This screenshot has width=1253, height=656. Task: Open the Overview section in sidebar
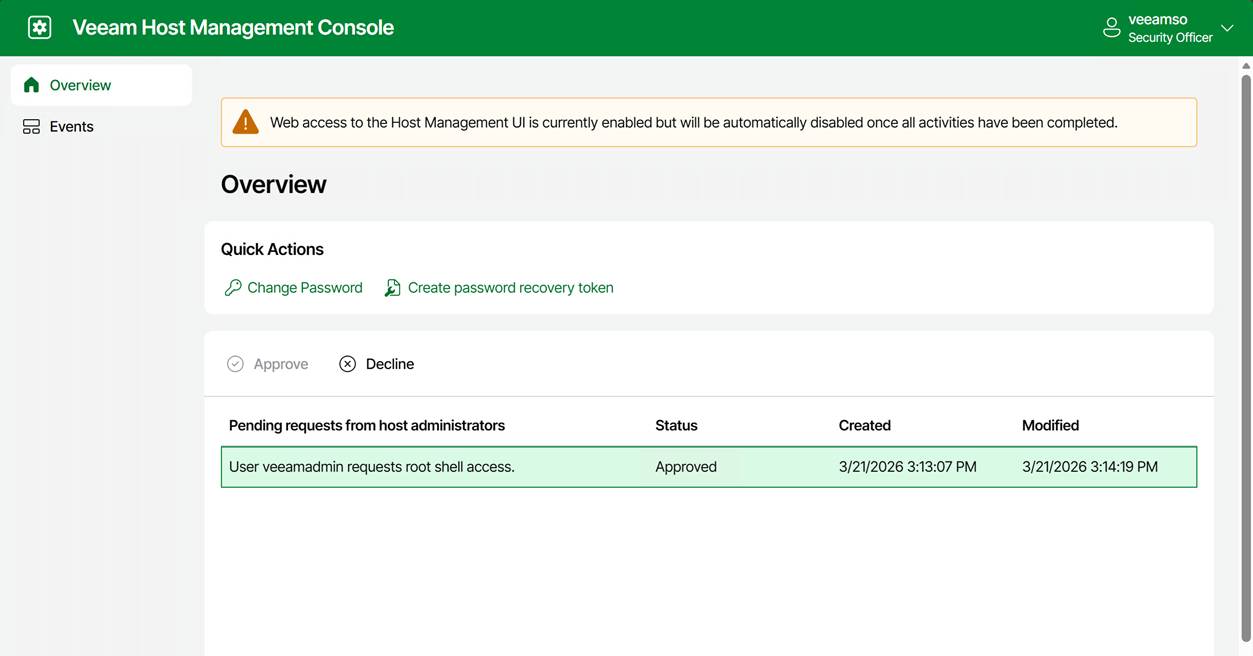(80, 85)
